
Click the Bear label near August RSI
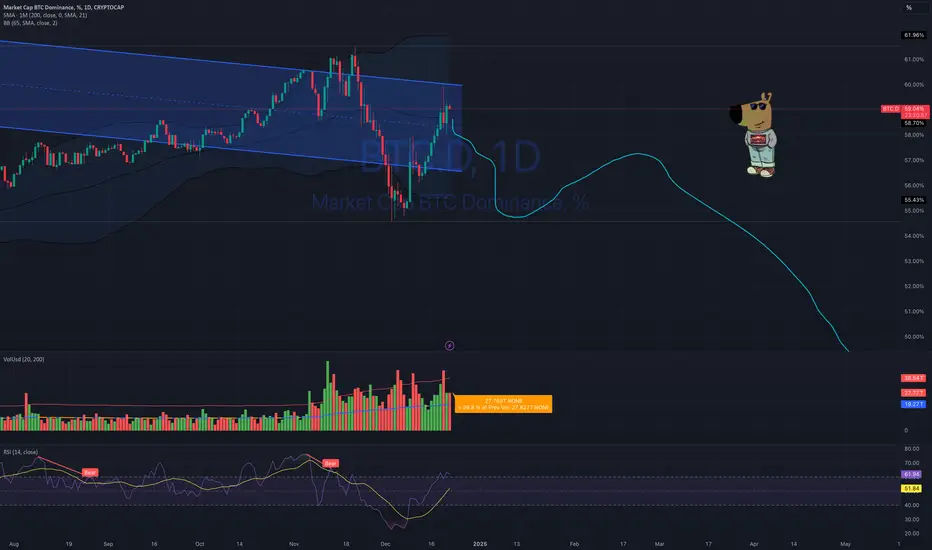(x=90, y=473)
